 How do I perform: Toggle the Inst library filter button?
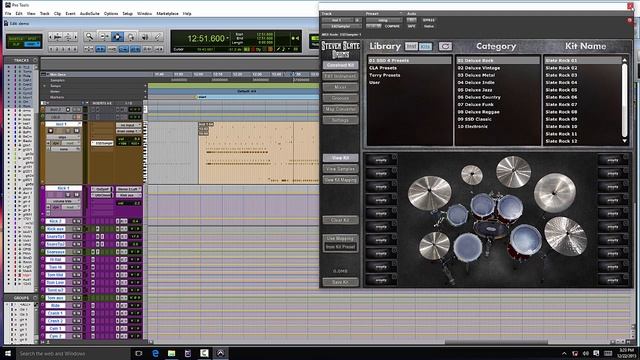pyautogui.click(x=411, y=46)
